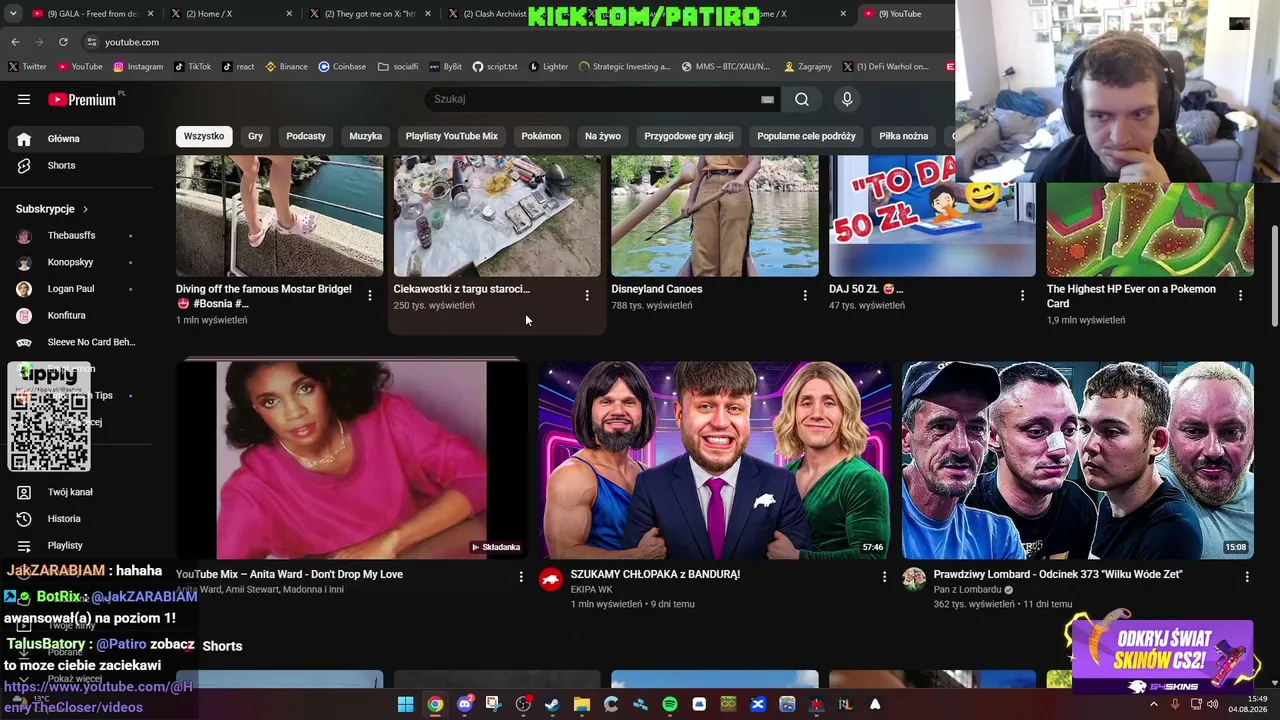Click the search magnifier button
This screenshot has width=1280, height=720.
click(802, 99)
